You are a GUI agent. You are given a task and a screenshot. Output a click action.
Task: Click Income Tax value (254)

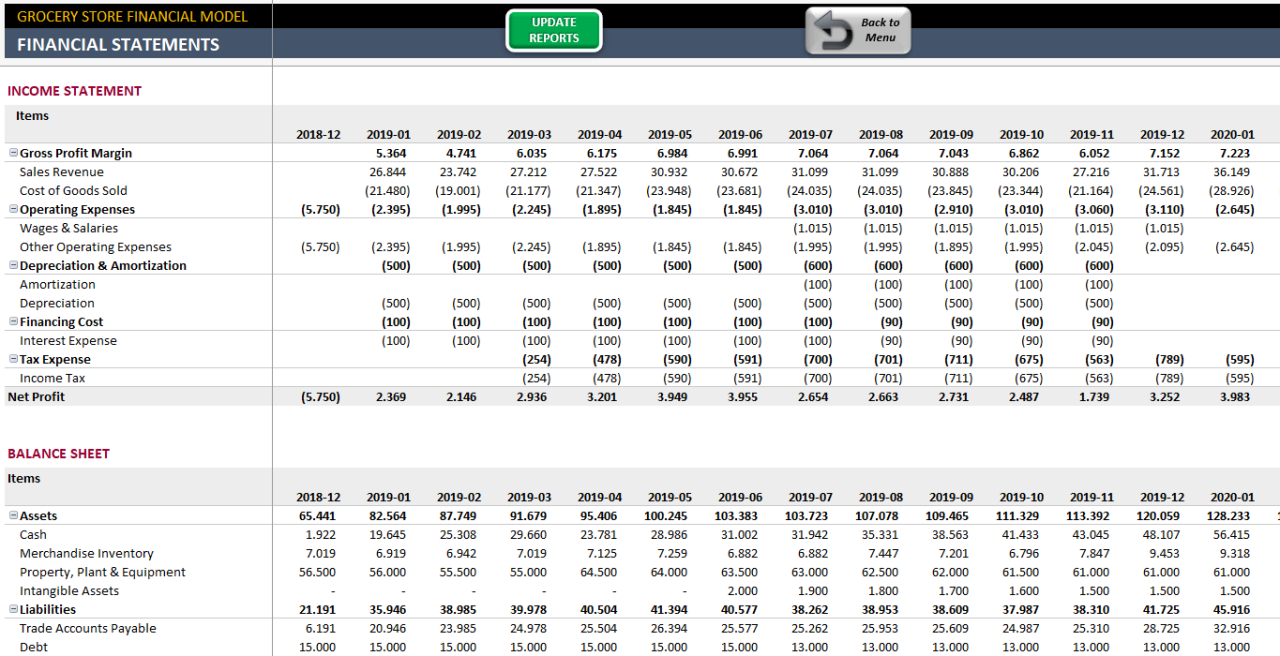pyautogui.click(x=537, y=378)
